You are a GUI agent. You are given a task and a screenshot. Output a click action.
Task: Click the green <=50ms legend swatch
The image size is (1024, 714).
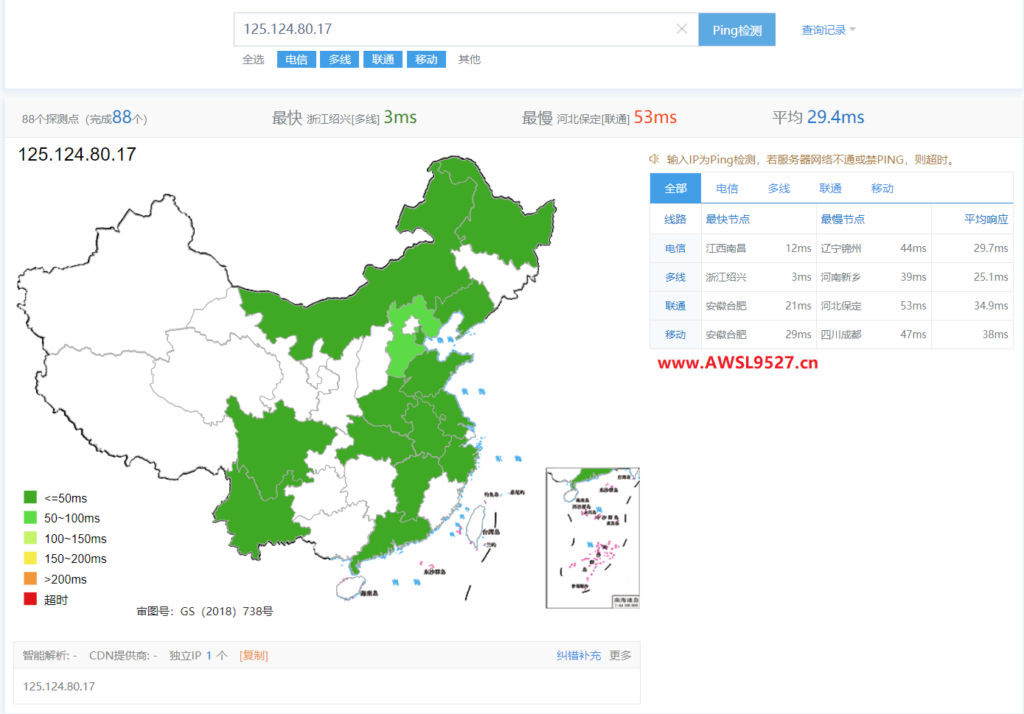pos(30,497)
